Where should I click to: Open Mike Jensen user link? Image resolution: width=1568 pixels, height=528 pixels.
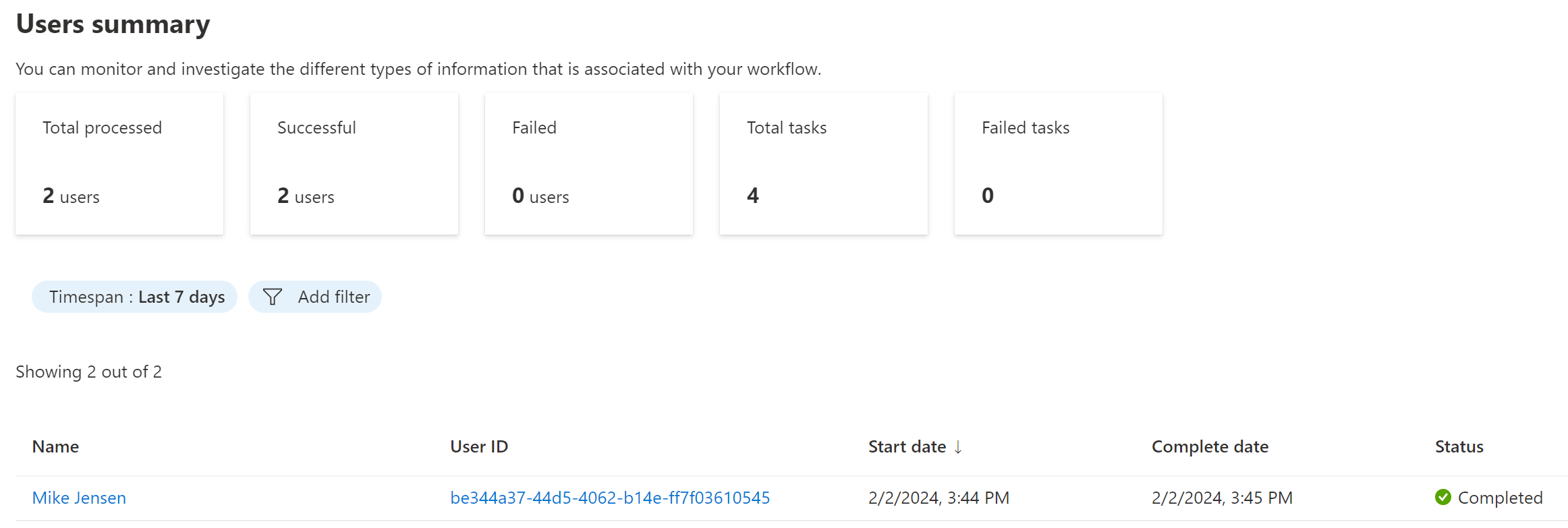pos(79,498)
